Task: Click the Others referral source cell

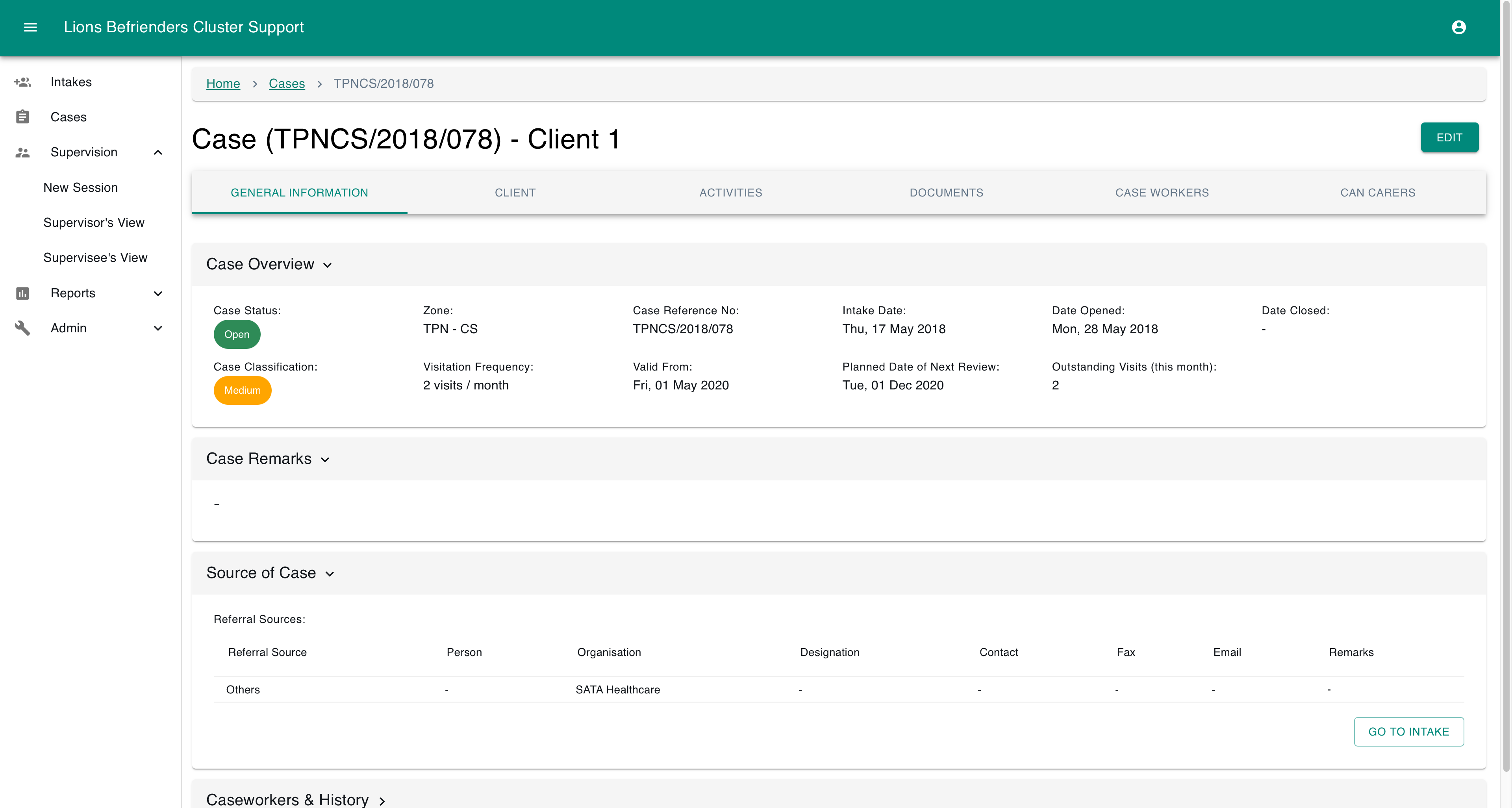Action: (x=243, y=689)
